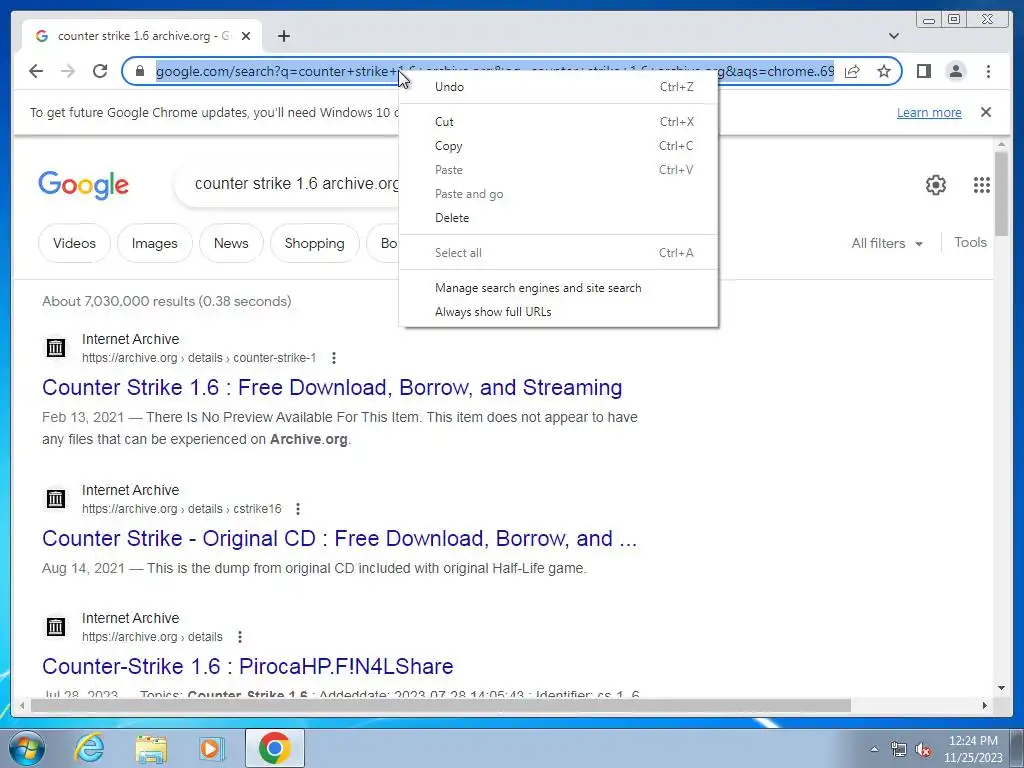Show hidden system tray icons

click(x=874, y=749)
